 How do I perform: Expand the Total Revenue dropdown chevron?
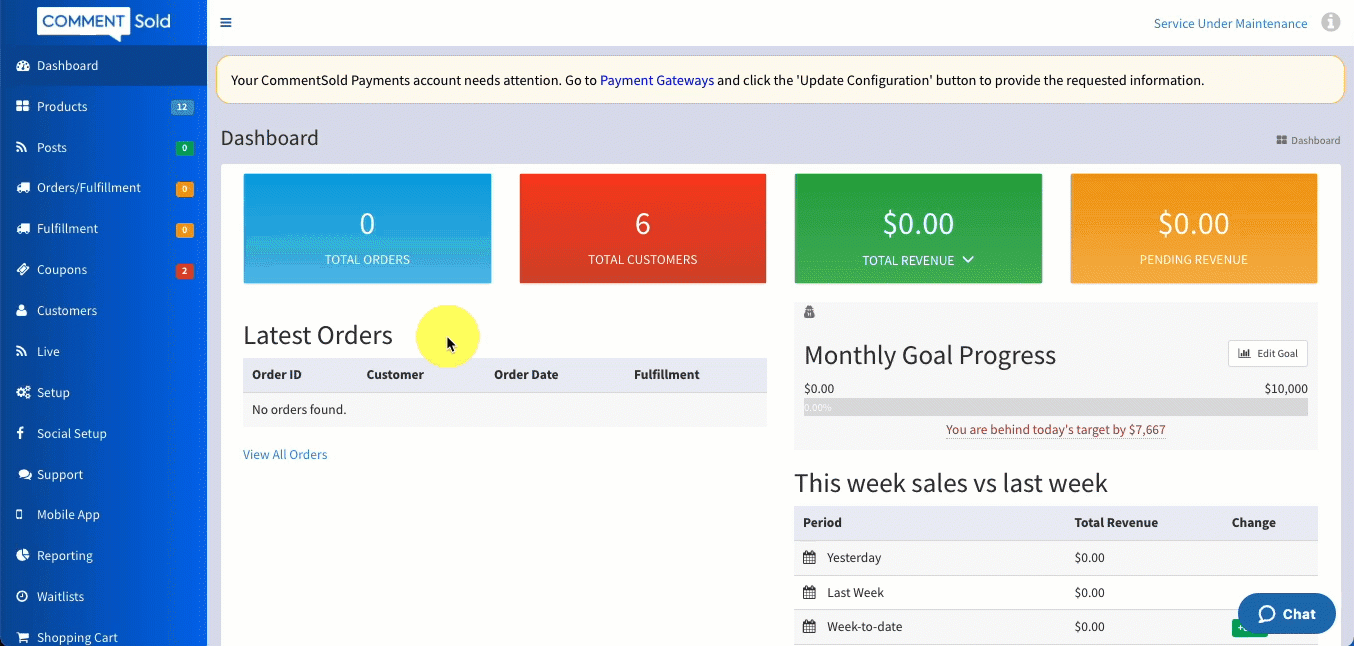[968, 260]
